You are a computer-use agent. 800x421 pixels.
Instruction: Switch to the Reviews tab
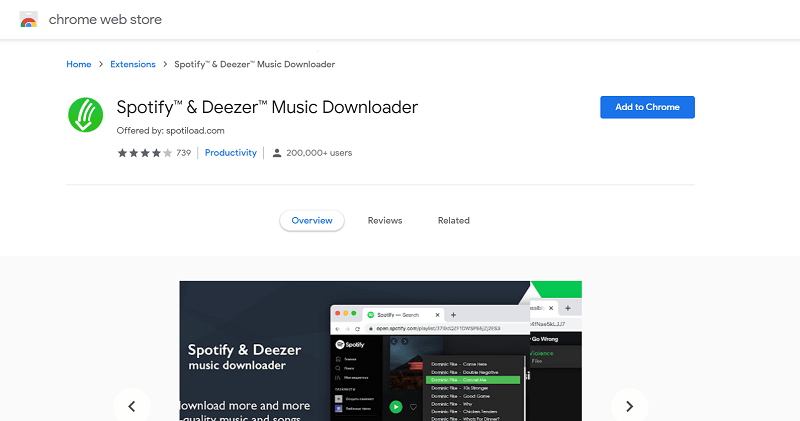(385, 220)
